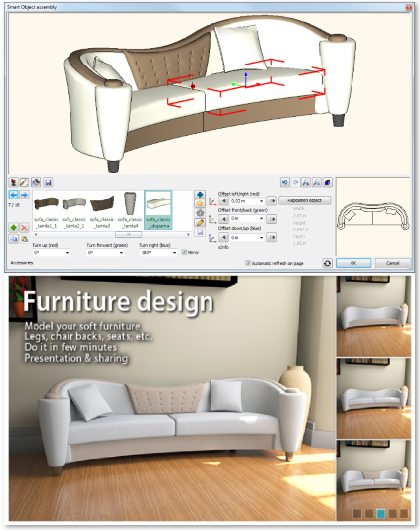The height and width of the screenshot is (530, 420).
Task: Click the blue floppy save icon in top toolbar
Action: click(48, 183)
